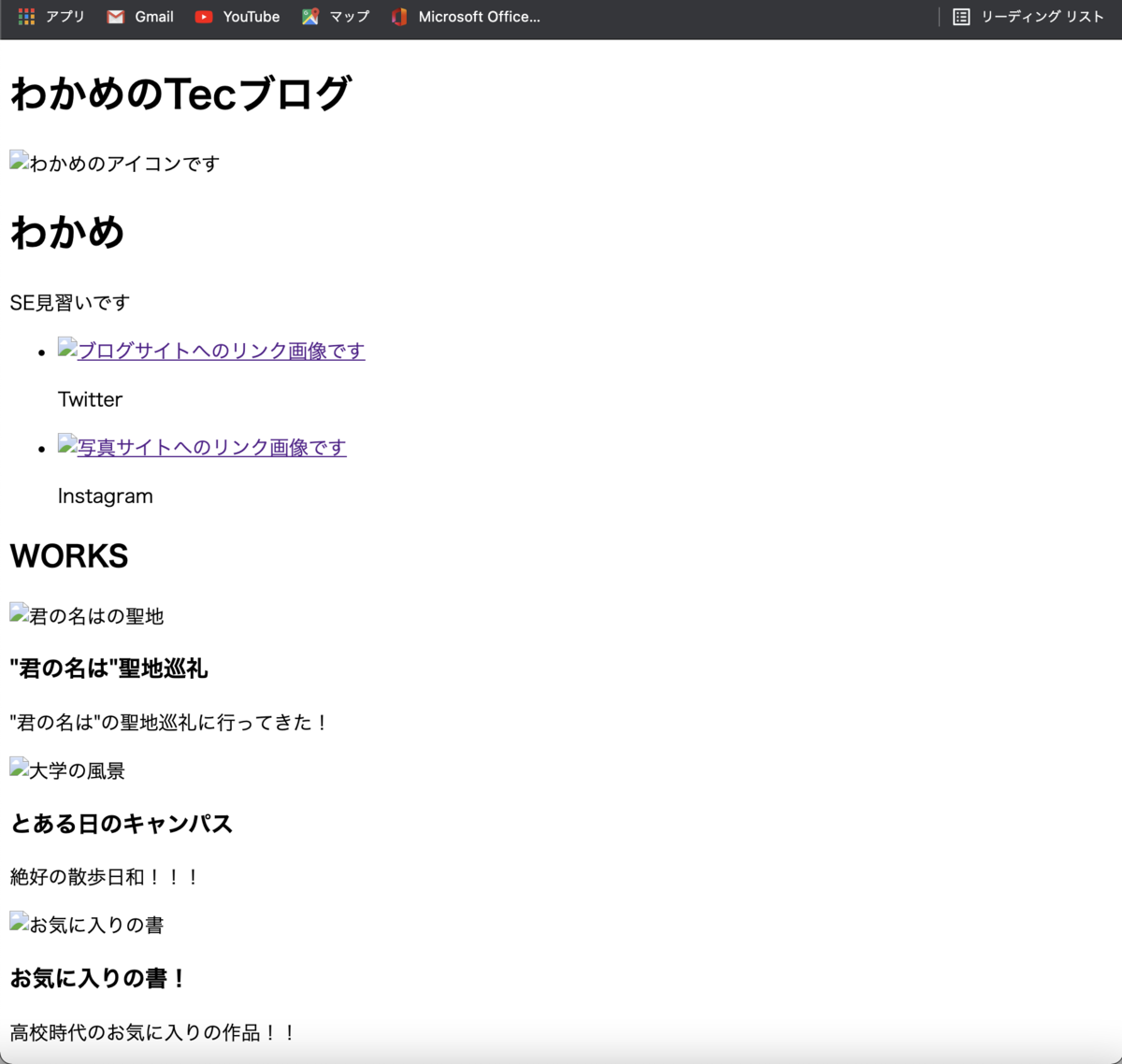
Task: Open the reading list icon
Action: tap(961, 17)
